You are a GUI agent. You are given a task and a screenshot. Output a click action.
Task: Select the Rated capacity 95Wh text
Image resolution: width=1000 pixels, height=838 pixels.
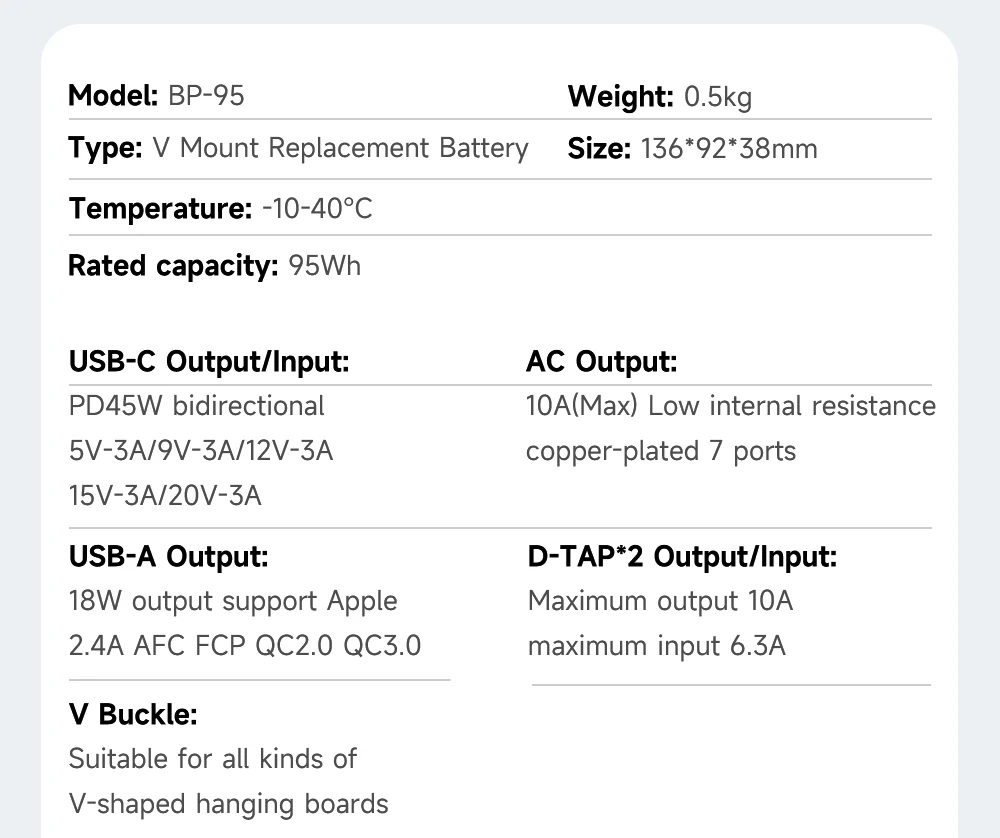pos(214,266)
